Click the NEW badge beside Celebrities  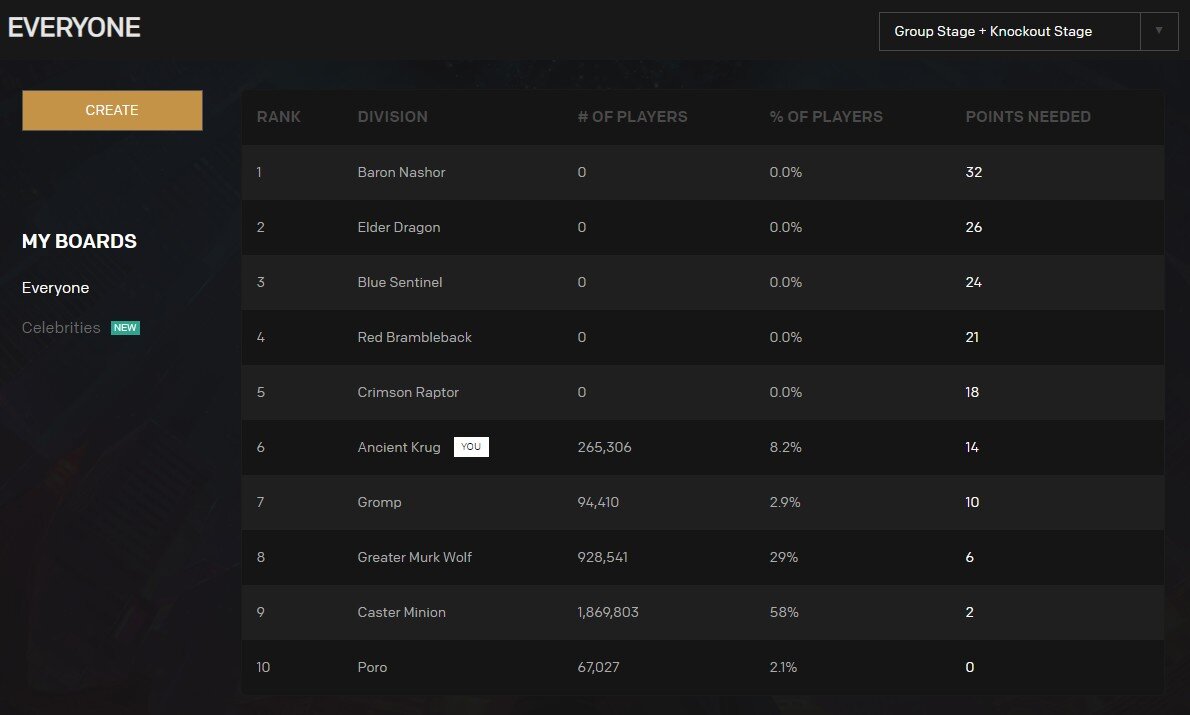(x=125, y=328)
